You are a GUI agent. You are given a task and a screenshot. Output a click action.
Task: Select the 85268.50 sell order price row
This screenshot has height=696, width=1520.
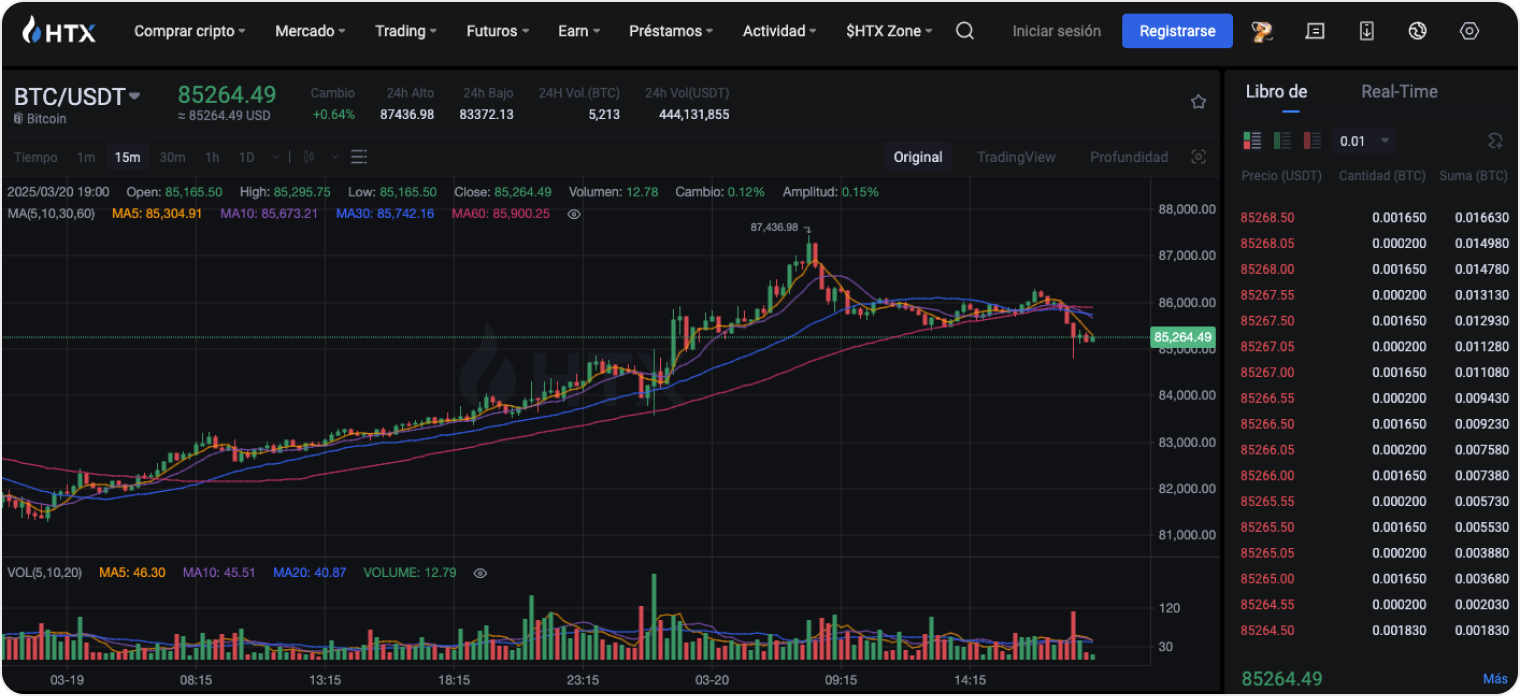[x=1267, y=218]
